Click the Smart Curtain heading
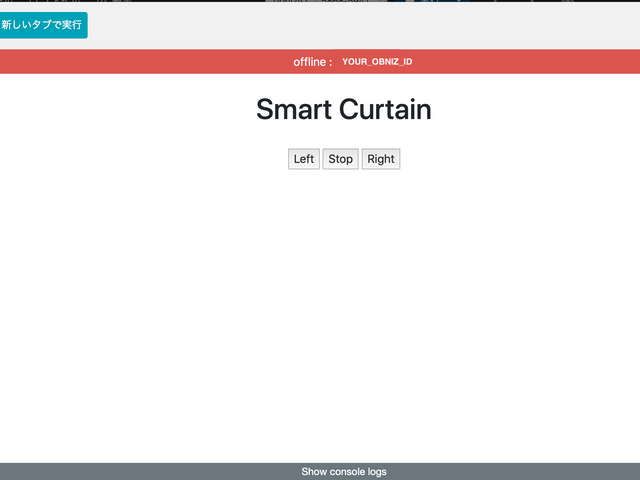 tap(343, 109)
